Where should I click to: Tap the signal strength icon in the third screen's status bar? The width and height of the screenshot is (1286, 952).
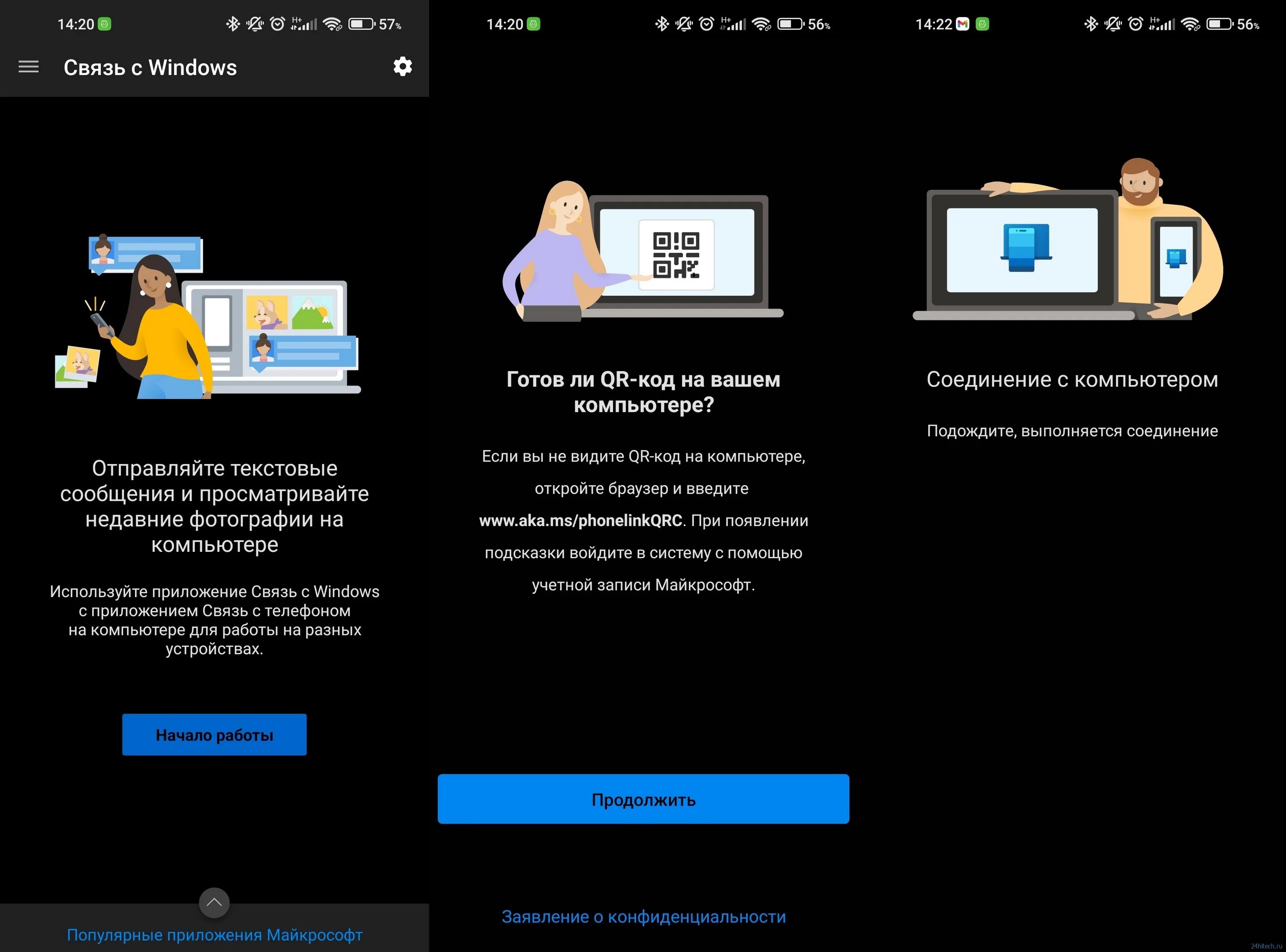pos(1162,24)
